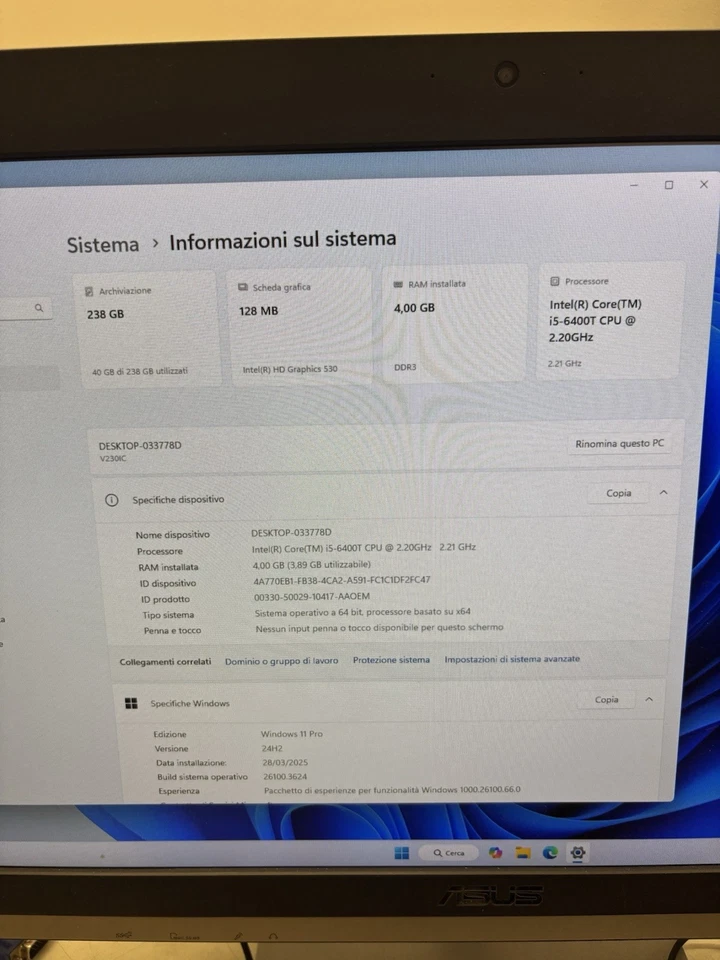Image resolution: width=720 pixels, height=960 pixels.
Task: Click the Processore chip icon
Action: (x=555, y=281)
